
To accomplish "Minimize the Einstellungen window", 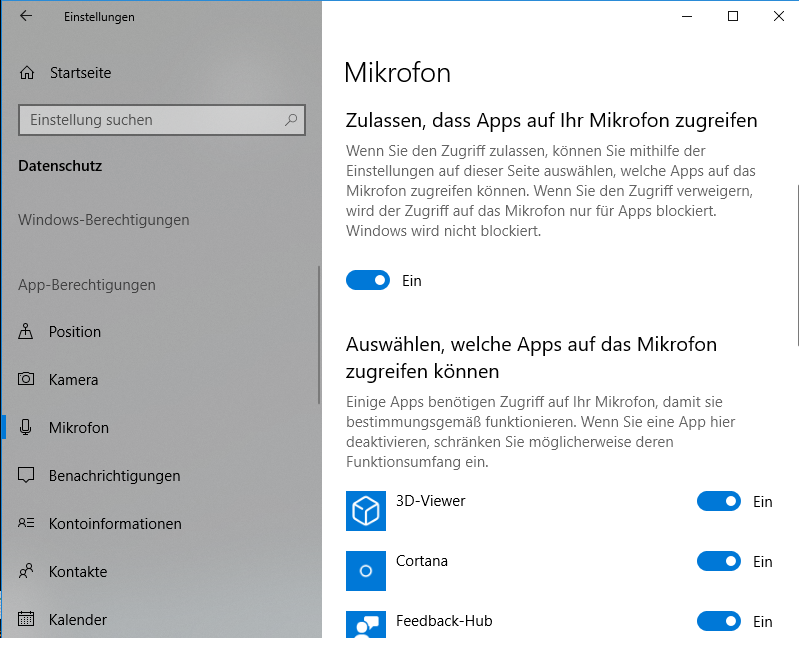I will (687, 16).
